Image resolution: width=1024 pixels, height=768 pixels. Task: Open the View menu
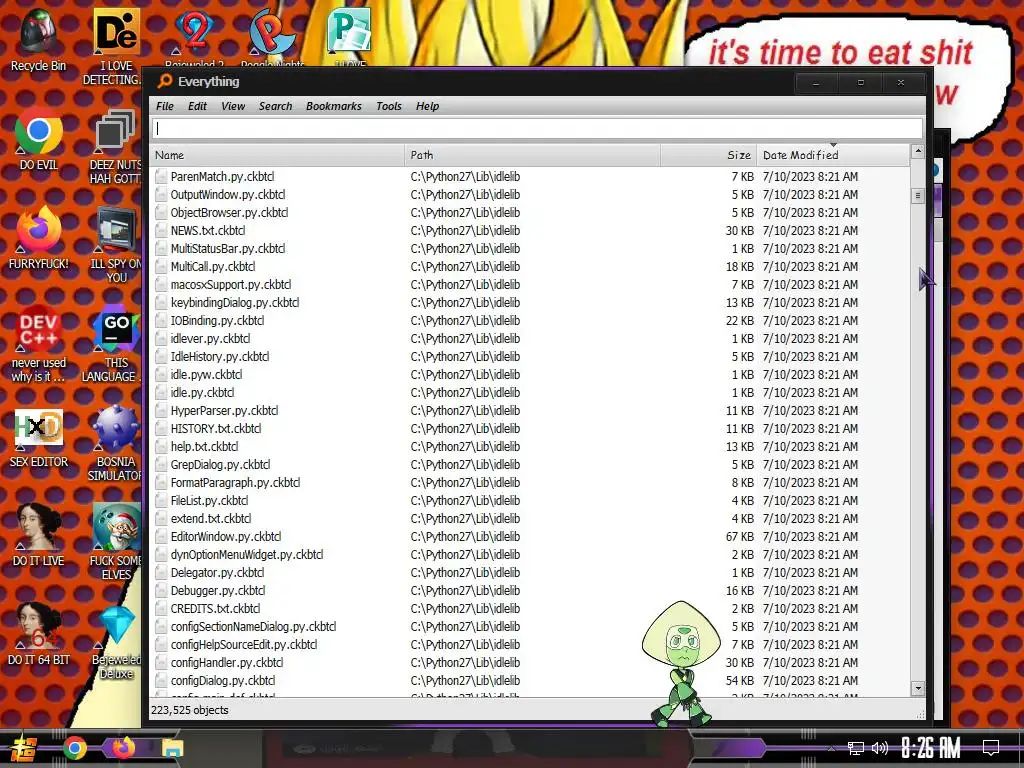coord(232,106)
